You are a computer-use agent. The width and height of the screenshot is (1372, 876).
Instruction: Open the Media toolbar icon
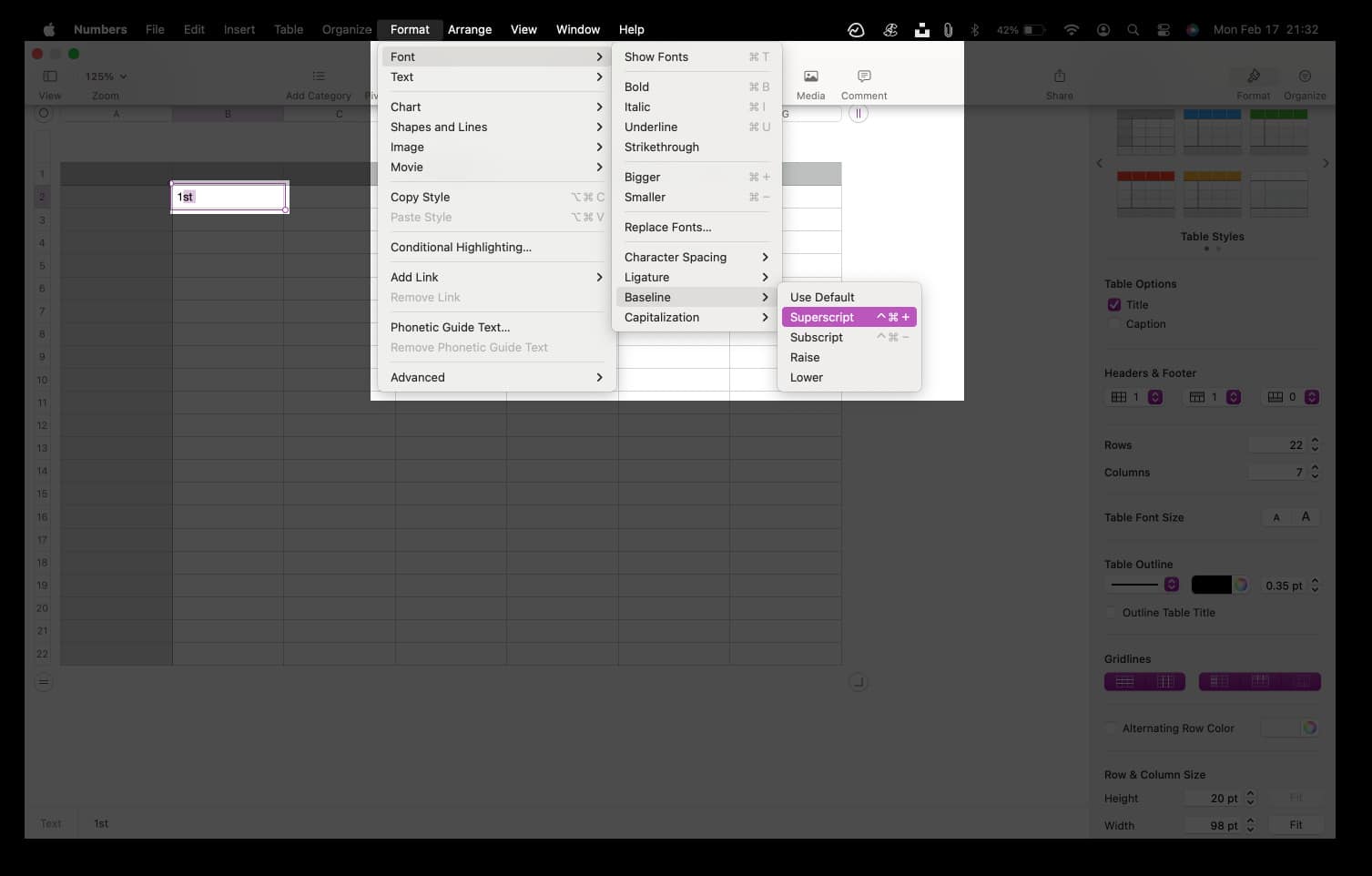click(810, 76)
